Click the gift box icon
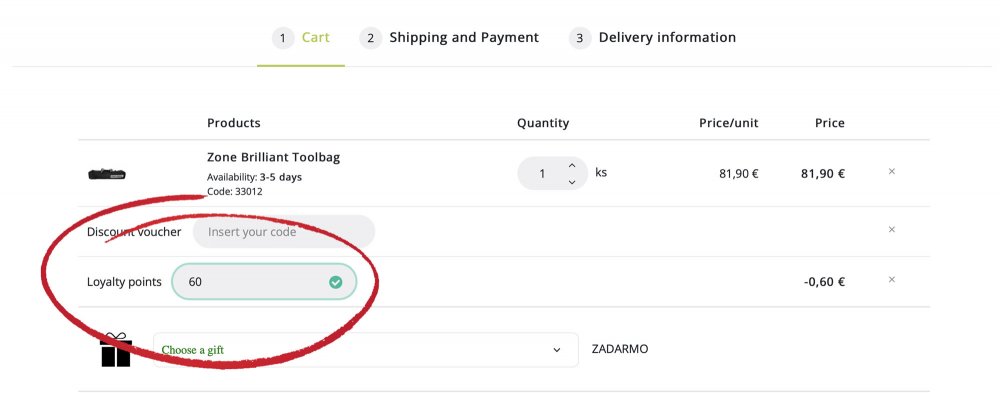 coord(115,350)
